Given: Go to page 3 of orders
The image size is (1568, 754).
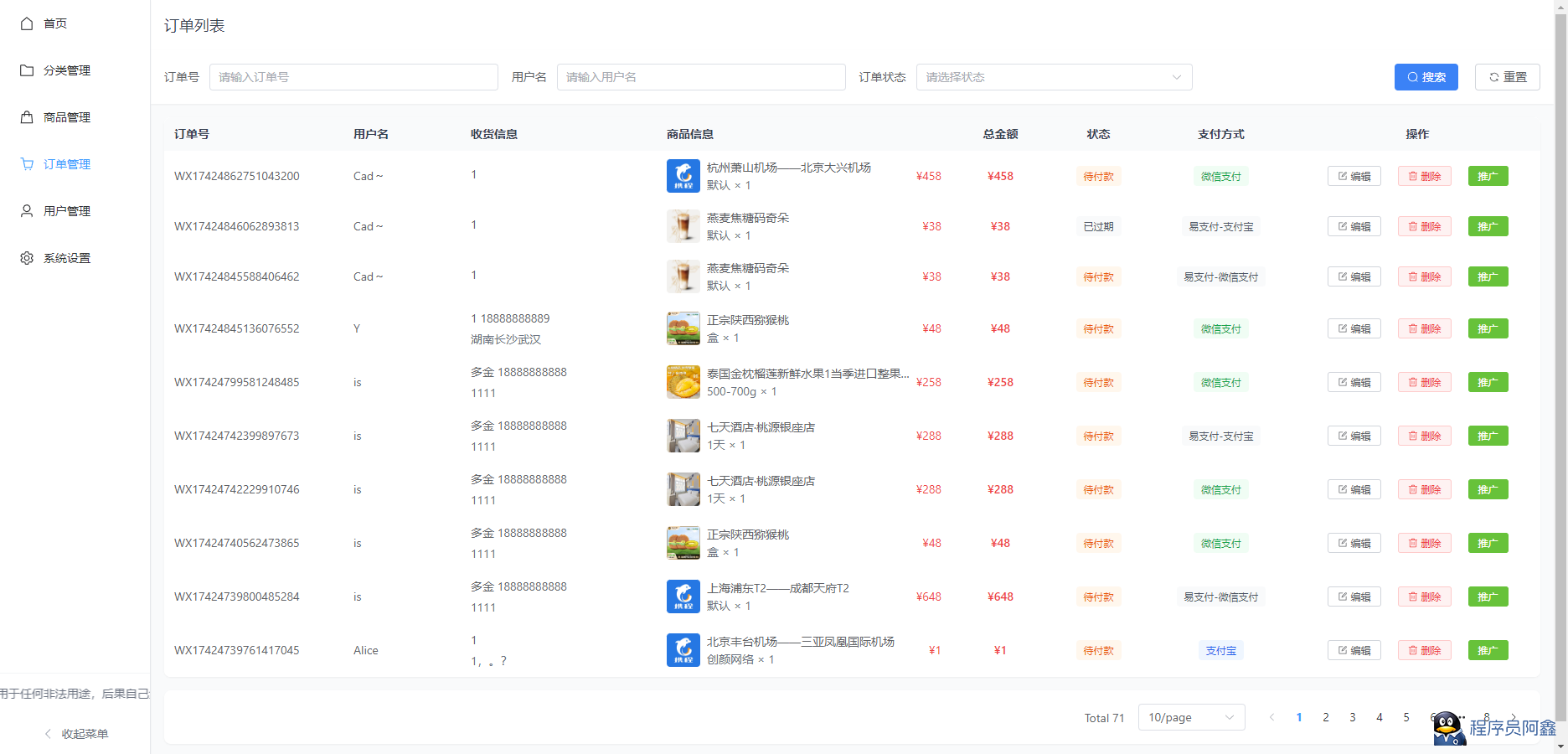Looking at the screenshot, I should click(x=1352, y=717).
